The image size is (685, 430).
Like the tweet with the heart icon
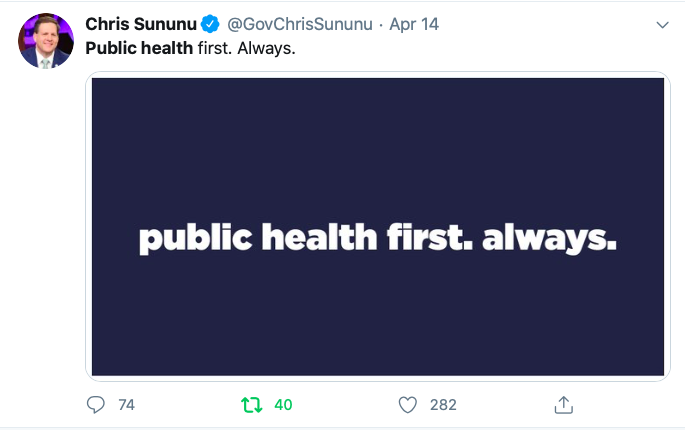(x=408, y=405)
